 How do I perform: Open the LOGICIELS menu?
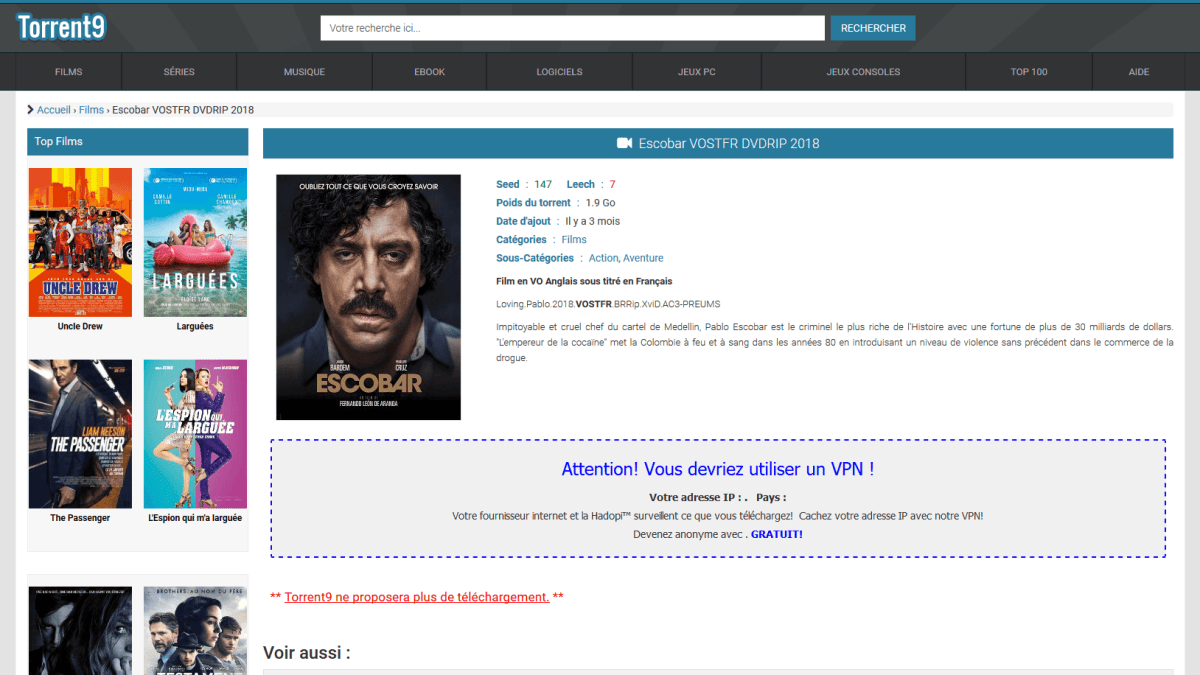pyautogui.click(x=559, y=72)
